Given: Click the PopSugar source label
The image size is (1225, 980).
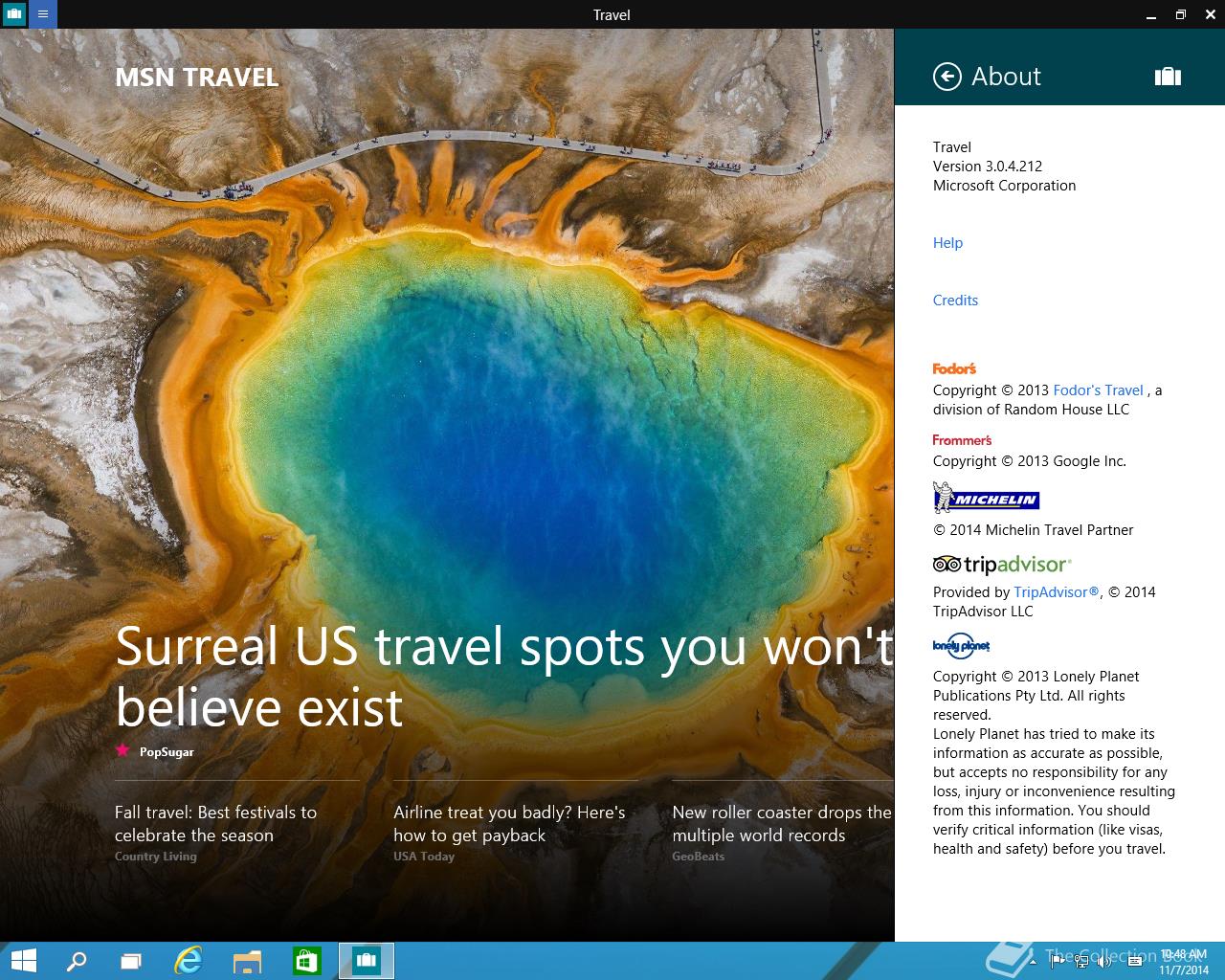Looking at the screenshot, I should (x=167, y=752).
